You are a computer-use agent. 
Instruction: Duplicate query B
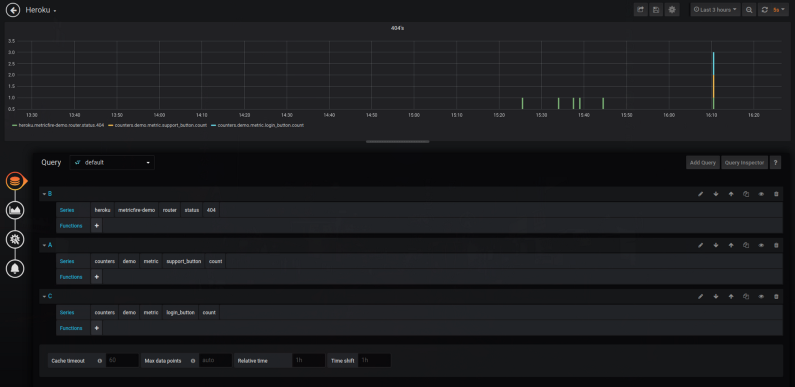[x=746, y=194]
